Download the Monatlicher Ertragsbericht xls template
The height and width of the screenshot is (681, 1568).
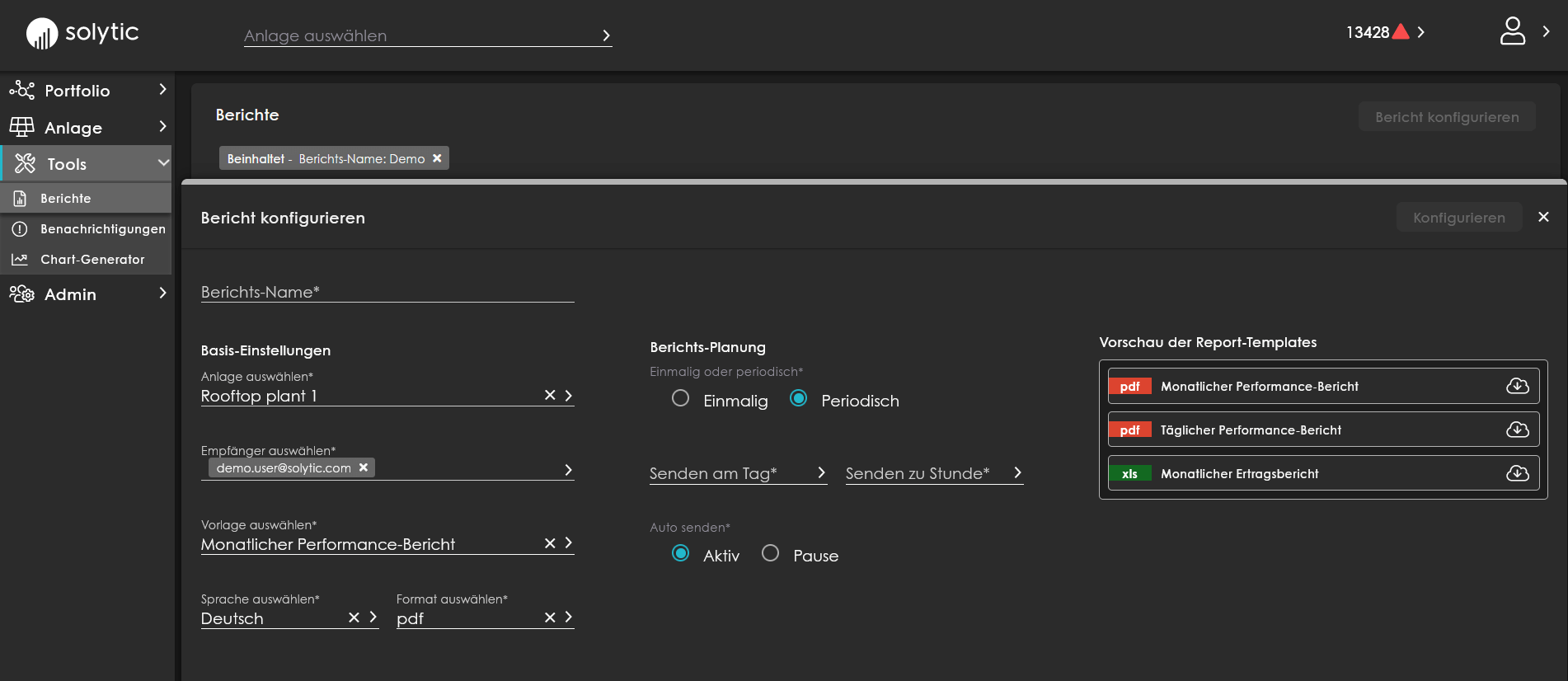1517,473
